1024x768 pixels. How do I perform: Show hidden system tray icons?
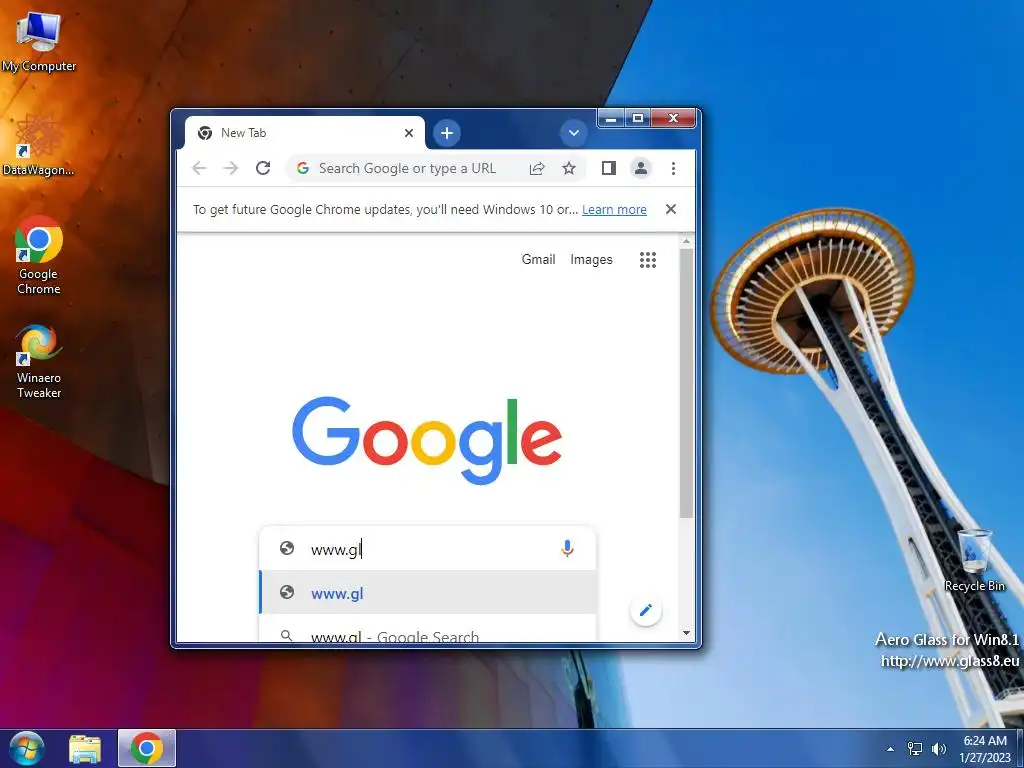point(890,749)
